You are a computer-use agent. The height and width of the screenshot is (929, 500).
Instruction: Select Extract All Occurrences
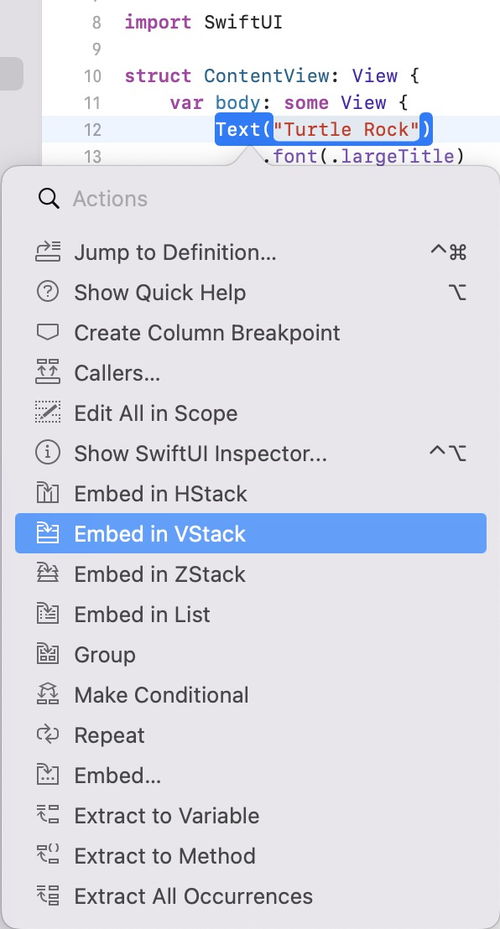point(251,896)
